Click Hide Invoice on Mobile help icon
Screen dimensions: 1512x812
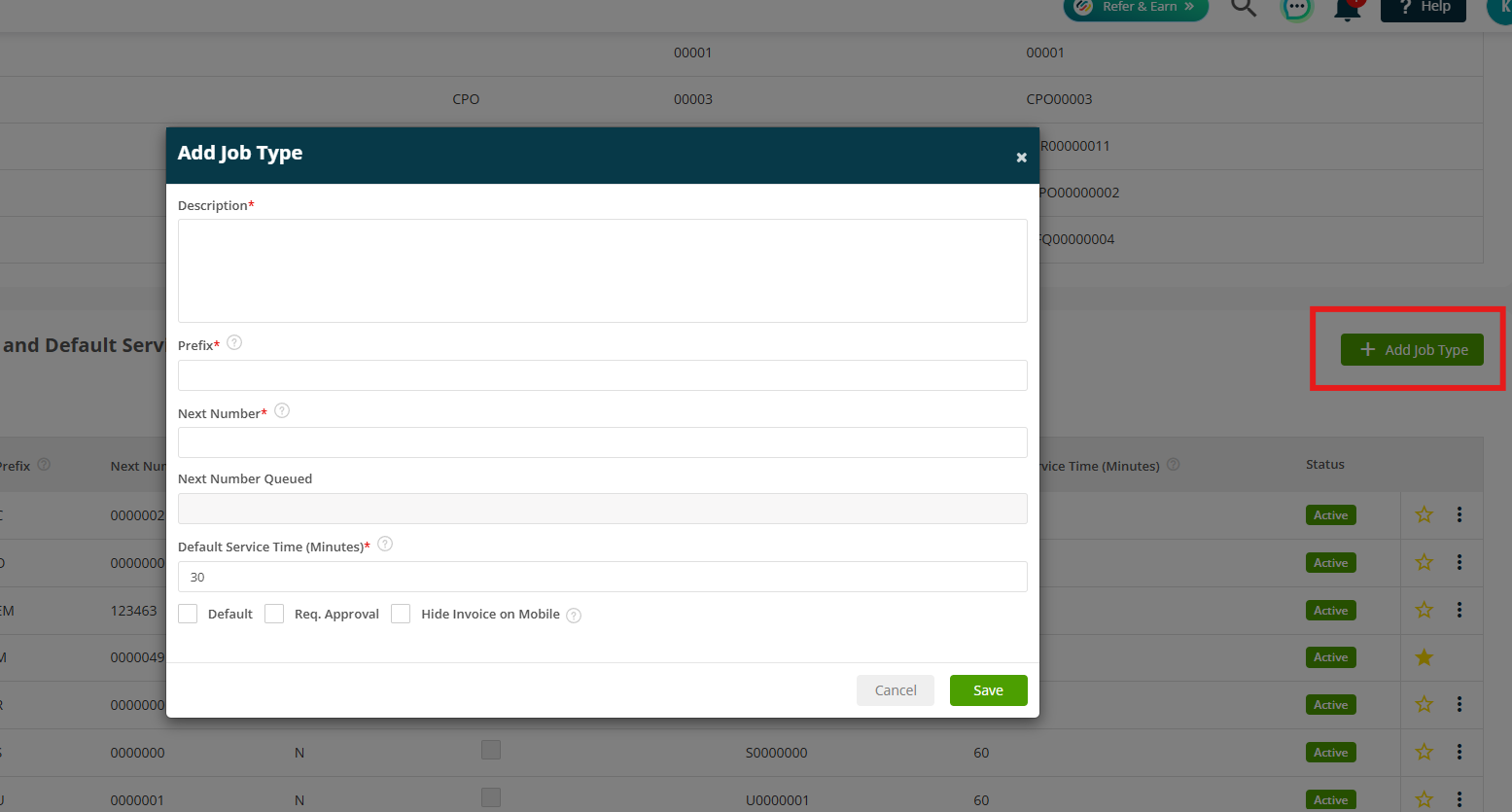tap(574, 616)
